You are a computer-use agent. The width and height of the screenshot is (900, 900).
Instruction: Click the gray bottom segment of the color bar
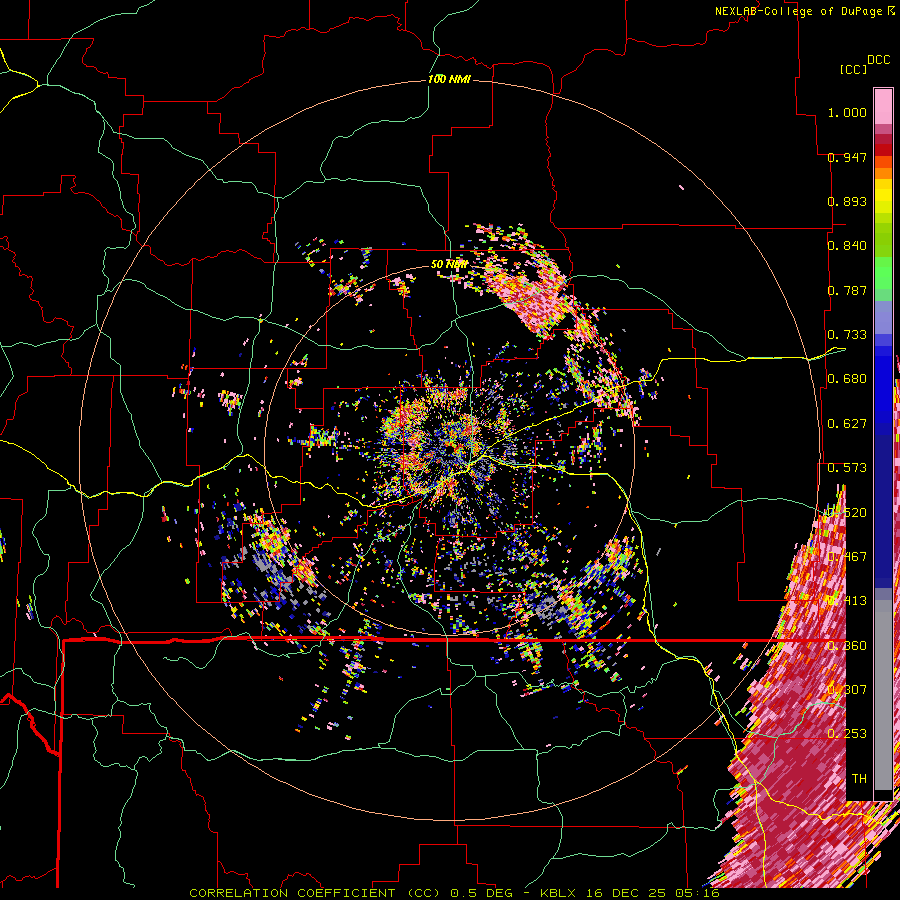point(883,695)
